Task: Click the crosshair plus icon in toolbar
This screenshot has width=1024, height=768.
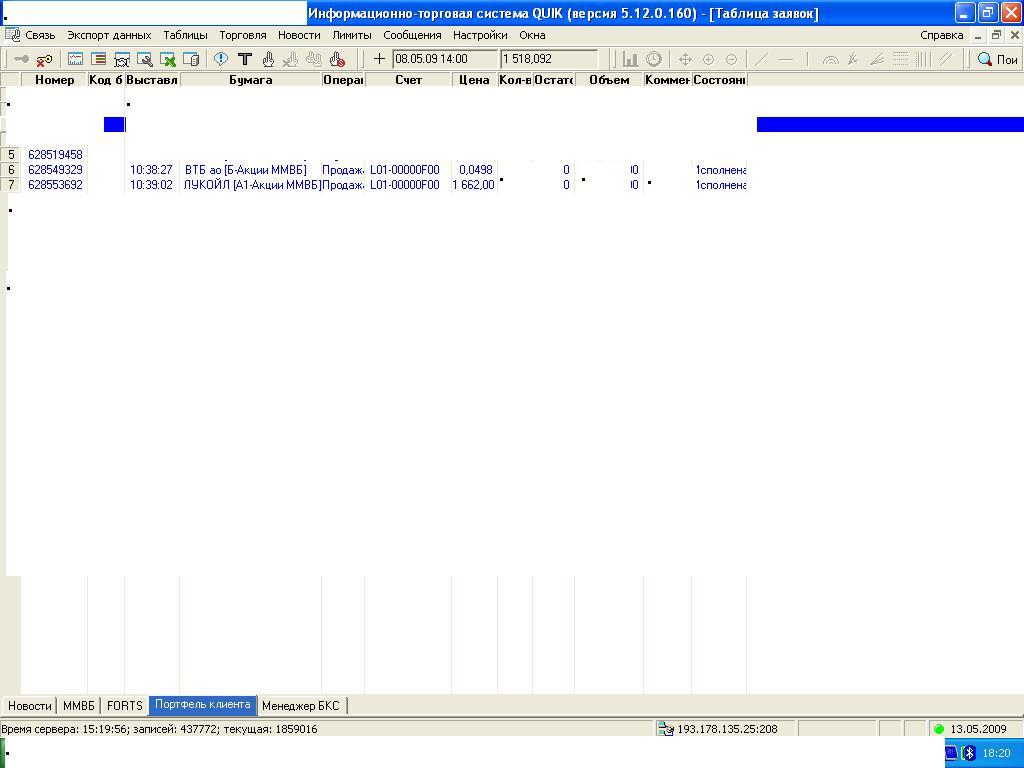Action: click(x=379, y=59)
